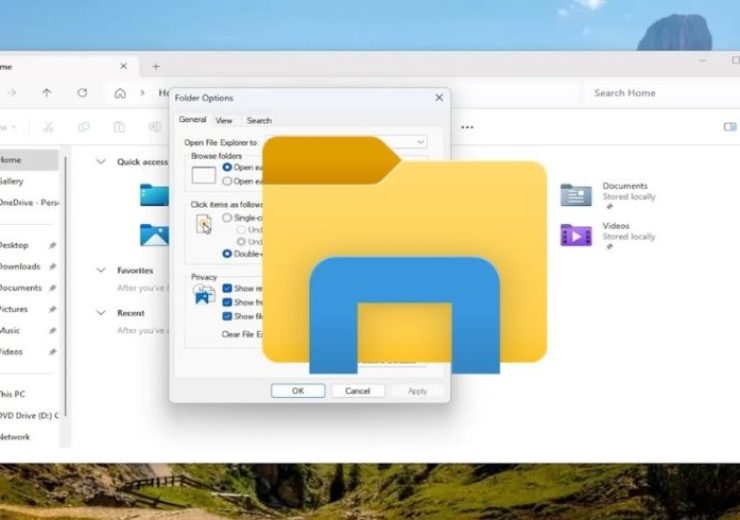Click the Home breadcrumb icon
This screenshot has width=740, height=520.
[120, 93]
